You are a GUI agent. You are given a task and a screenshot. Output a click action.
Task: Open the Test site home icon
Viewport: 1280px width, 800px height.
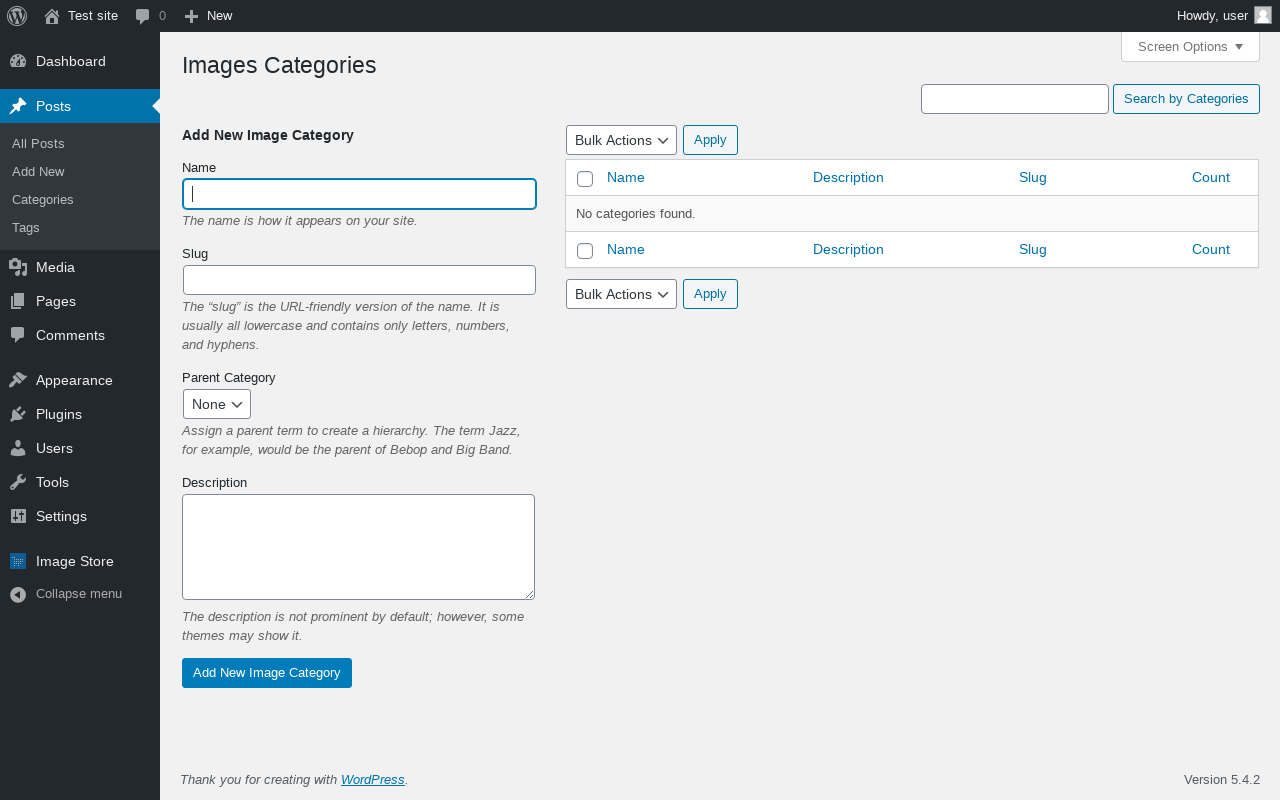[x=52, y=16]
